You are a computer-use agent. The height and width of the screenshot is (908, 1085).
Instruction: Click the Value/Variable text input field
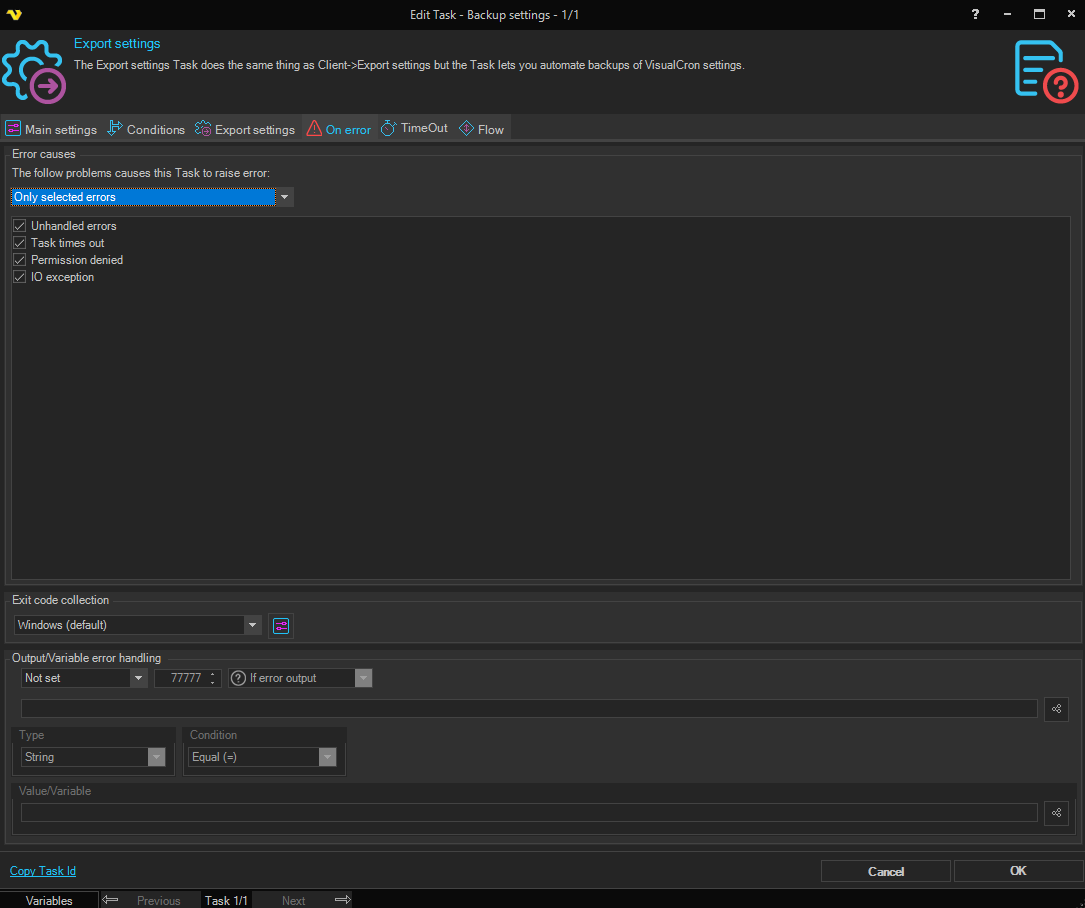[x=529, y=813]
